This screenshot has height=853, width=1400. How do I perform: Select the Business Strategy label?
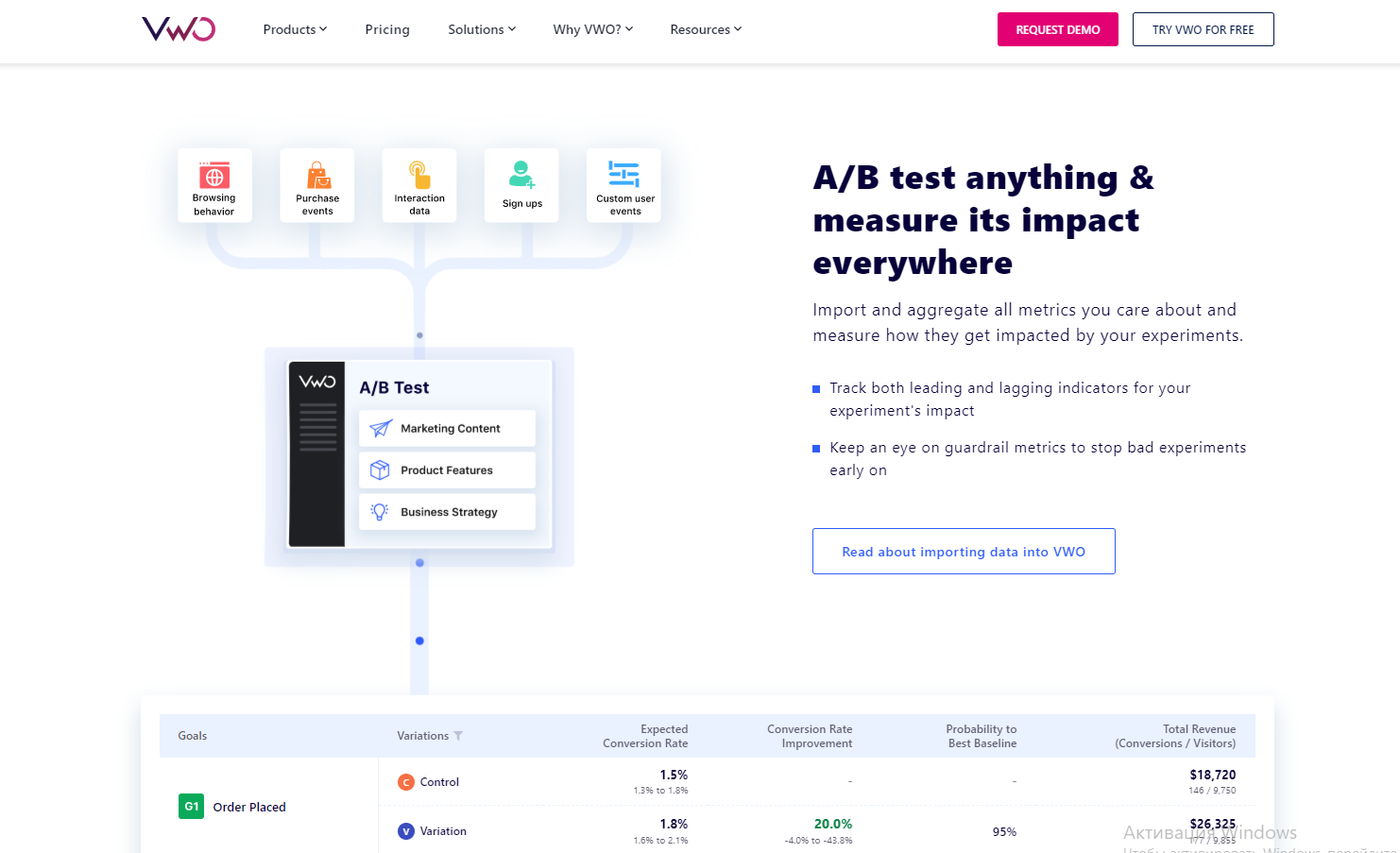[x=449, y=512]
